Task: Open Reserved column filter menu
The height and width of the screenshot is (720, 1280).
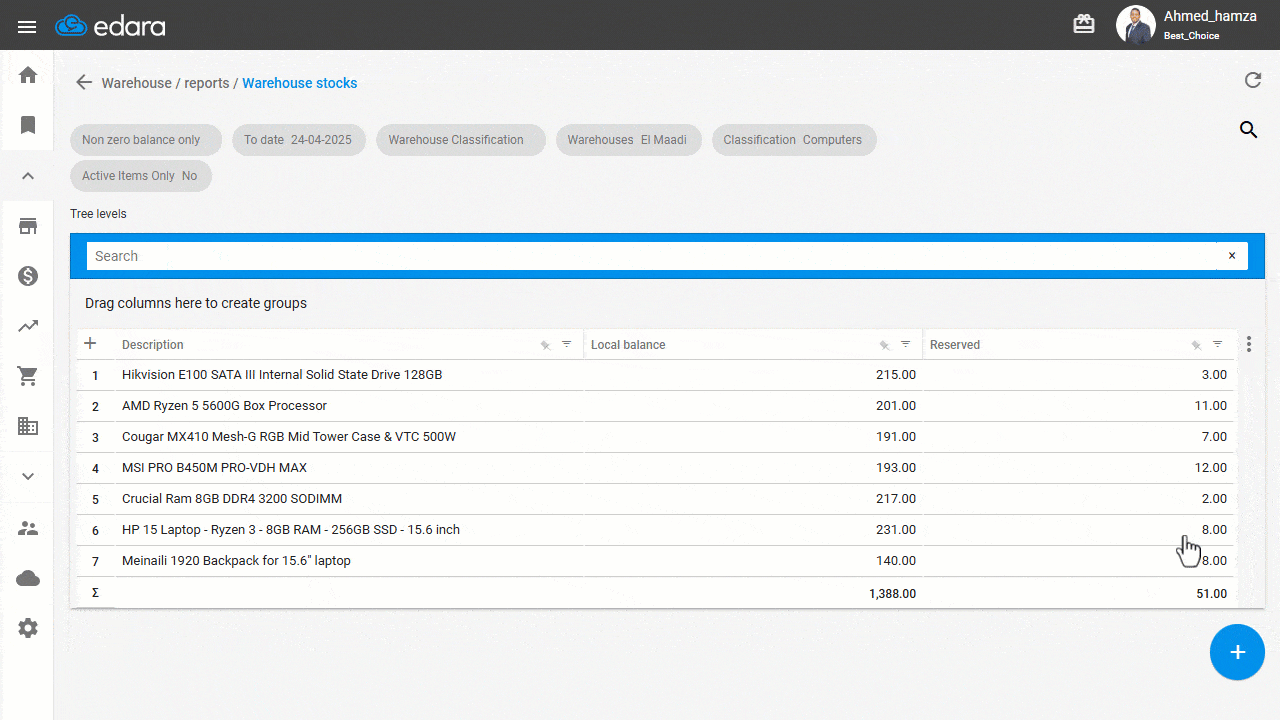Action: pos(1217,344)
